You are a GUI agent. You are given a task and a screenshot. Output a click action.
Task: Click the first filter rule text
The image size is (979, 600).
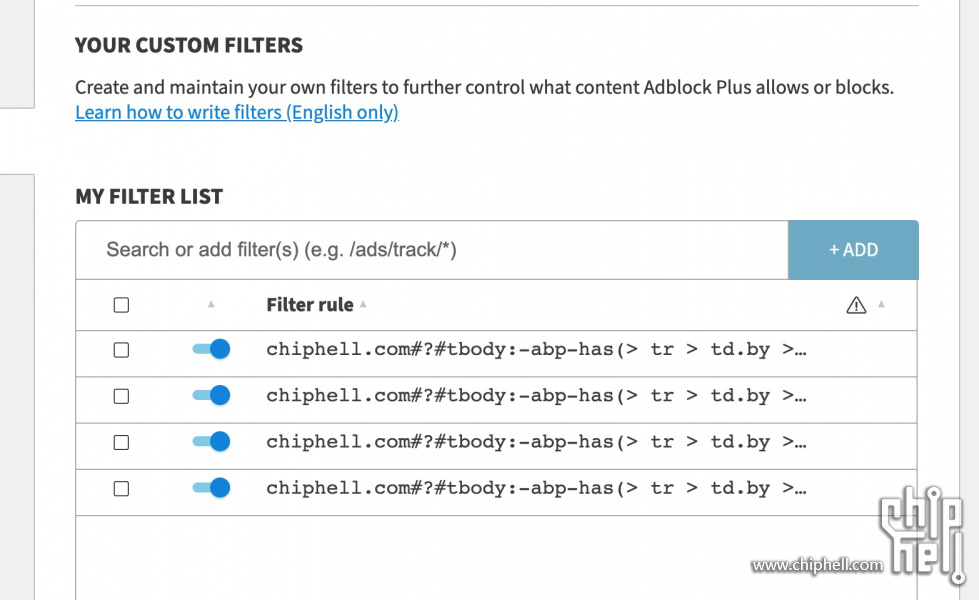pyautogui.click(x=536, y=350)
